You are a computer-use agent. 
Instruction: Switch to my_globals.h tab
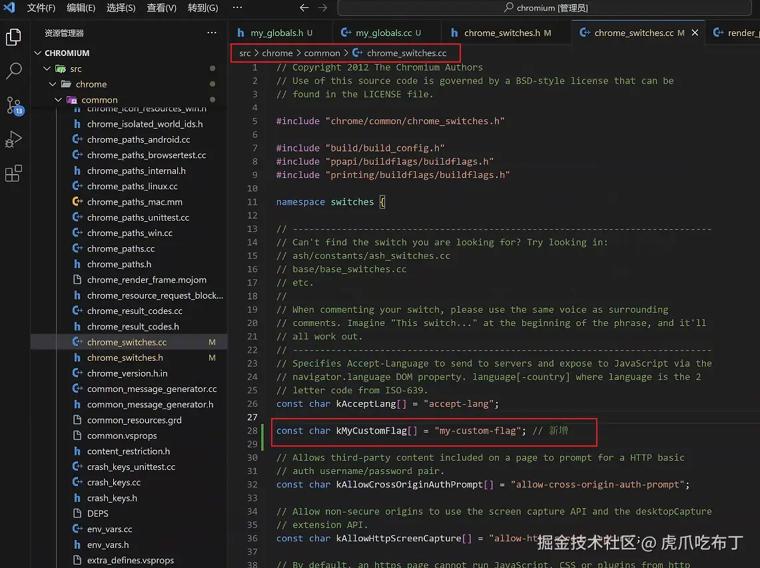click(280, 33)
